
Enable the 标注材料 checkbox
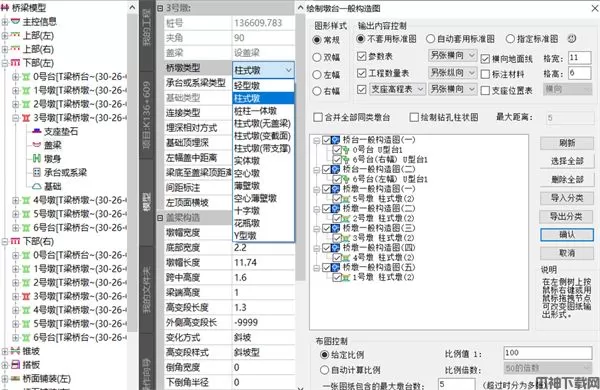(x=485, y=74)
